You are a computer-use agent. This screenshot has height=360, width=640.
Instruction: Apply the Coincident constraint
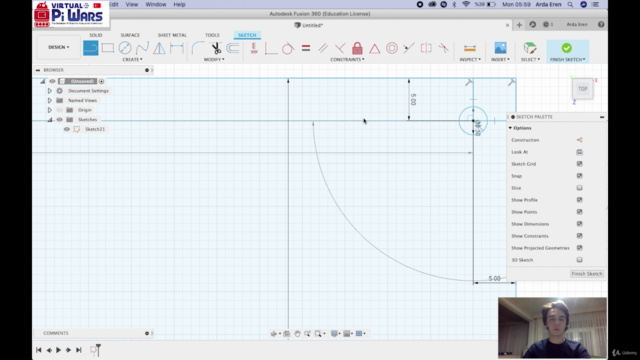click(271, 48)
